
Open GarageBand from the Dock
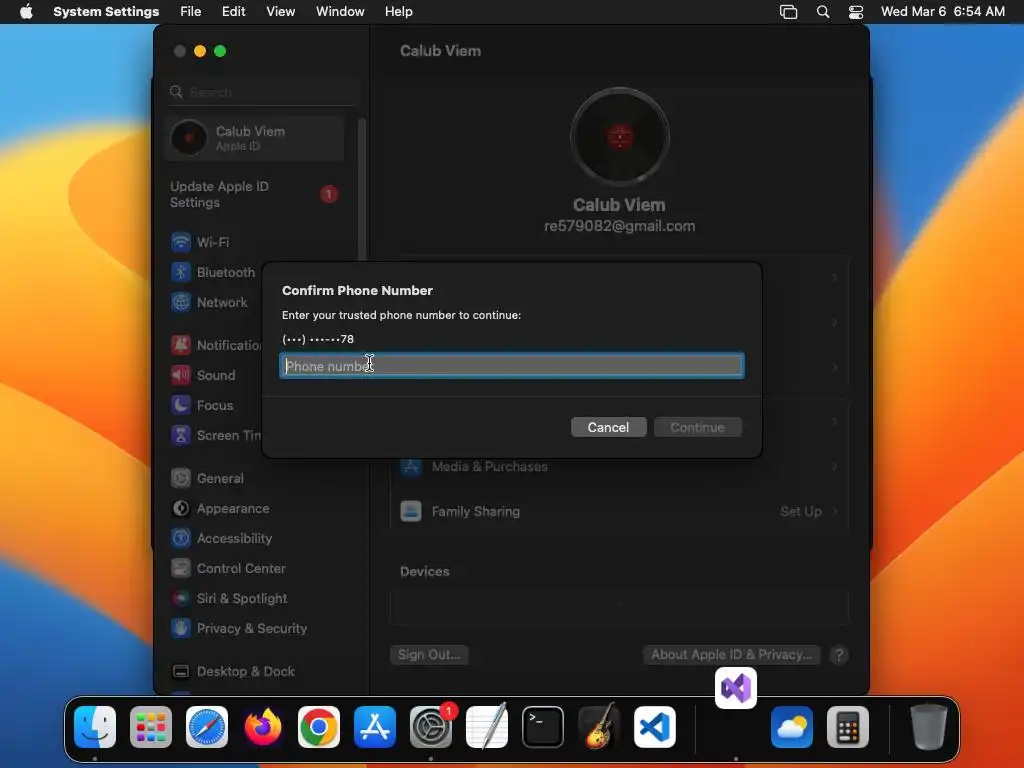599,727
